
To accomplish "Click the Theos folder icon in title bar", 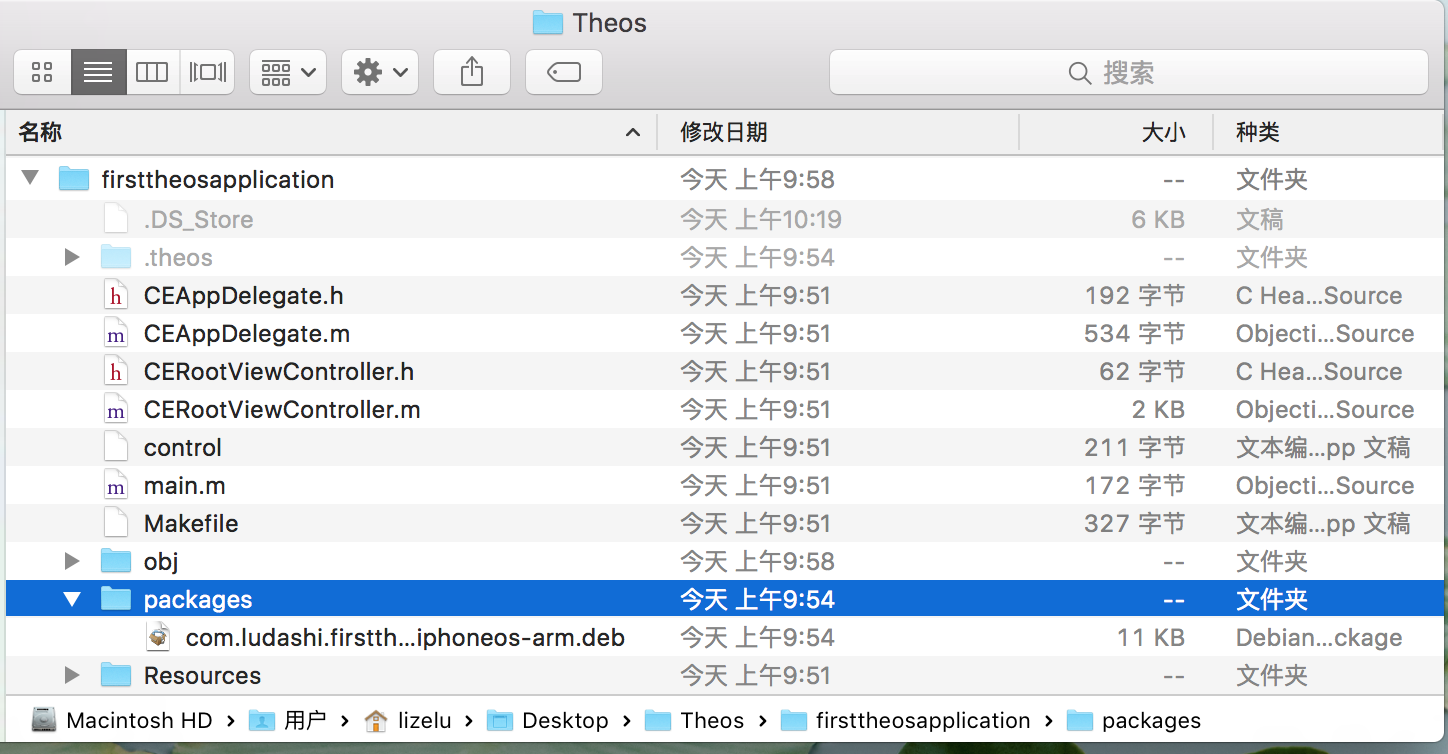I will pos(547,22).
